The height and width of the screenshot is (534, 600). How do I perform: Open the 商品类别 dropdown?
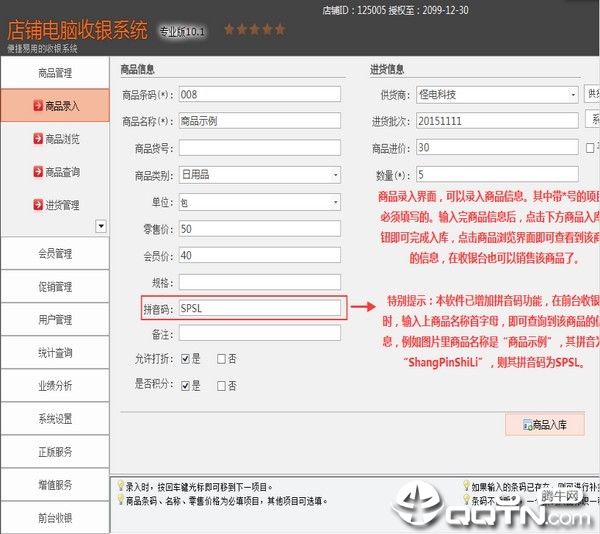(336, 175)
